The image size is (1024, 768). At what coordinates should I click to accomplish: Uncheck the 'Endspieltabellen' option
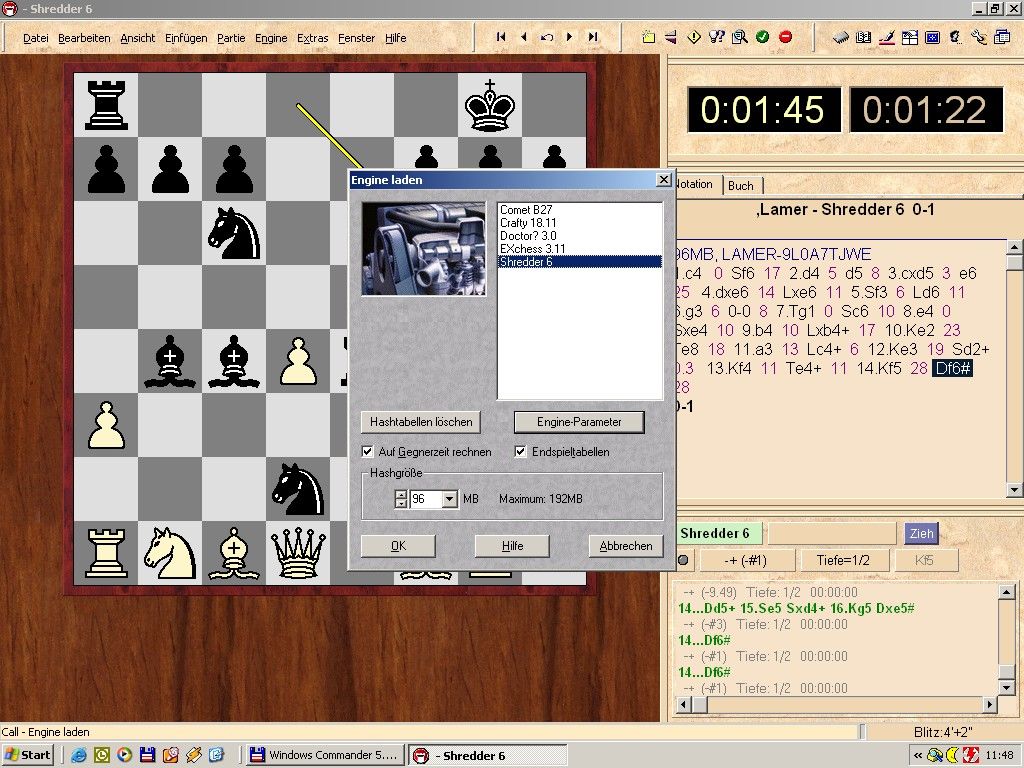click(521, 451)
